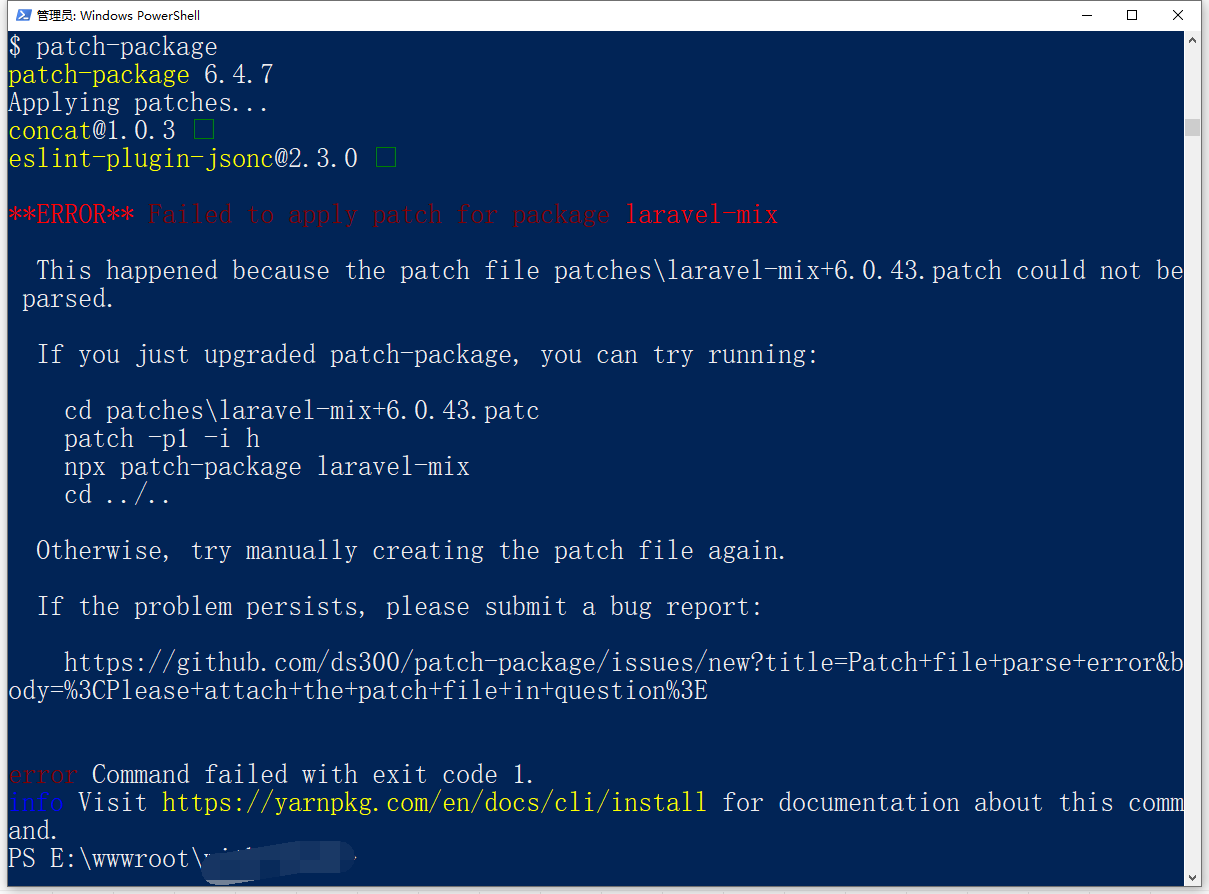Open the yarnpkg.com install docs link

(x=434, y=802)
